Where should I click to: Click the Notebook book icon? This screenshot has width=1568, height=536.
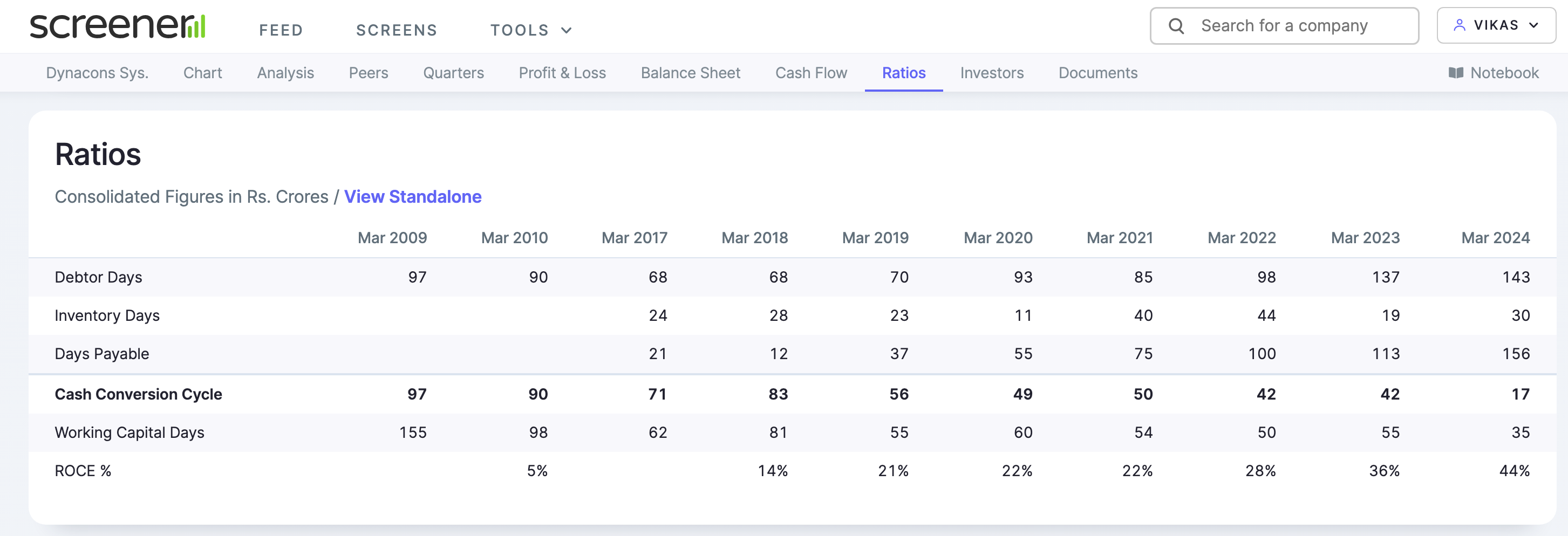tap(1455, 73)
